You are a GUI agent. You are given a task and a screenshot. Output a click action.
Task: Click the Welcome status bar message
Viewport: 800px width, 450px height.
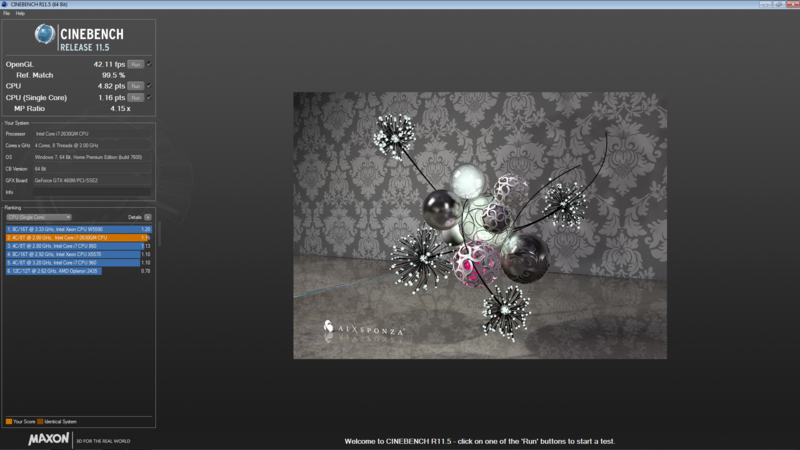coord(480,441)
